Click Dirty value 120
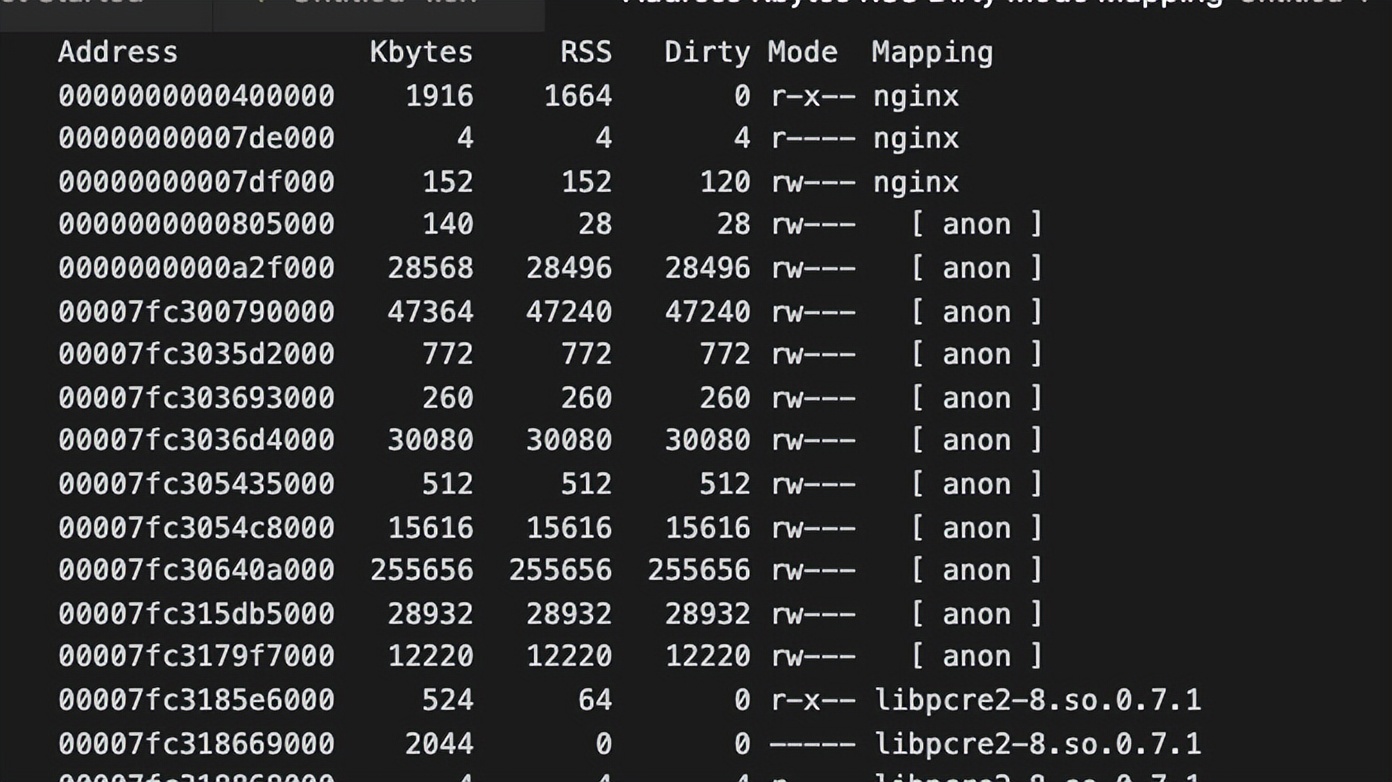The width and height of the screenshot is (1392, 782). 724,182
